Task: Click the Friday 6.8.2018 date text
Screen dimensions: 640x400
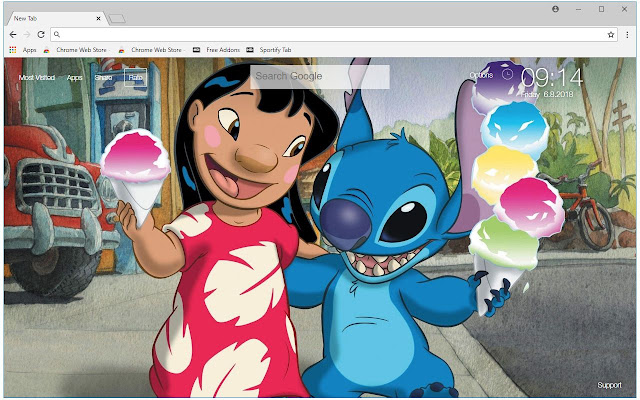Action: pos(547,94)
